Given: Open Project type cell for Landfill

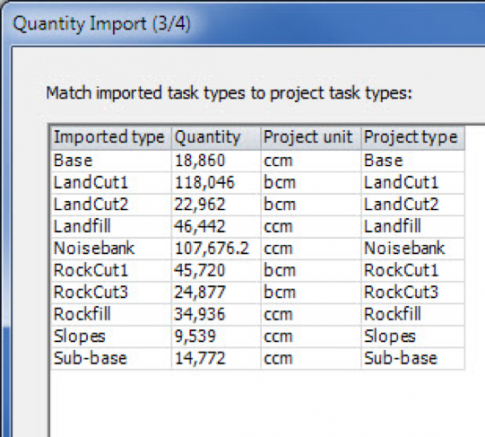Looking at the screenshot, I should coord(413,226).
